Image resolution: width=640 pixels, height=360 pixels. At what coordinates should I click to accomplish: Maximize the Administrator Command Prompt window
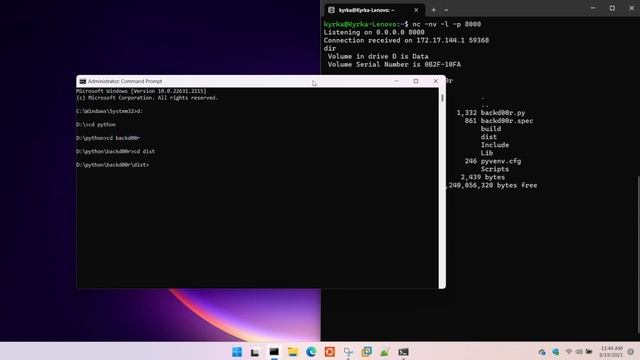click(416, 81)
